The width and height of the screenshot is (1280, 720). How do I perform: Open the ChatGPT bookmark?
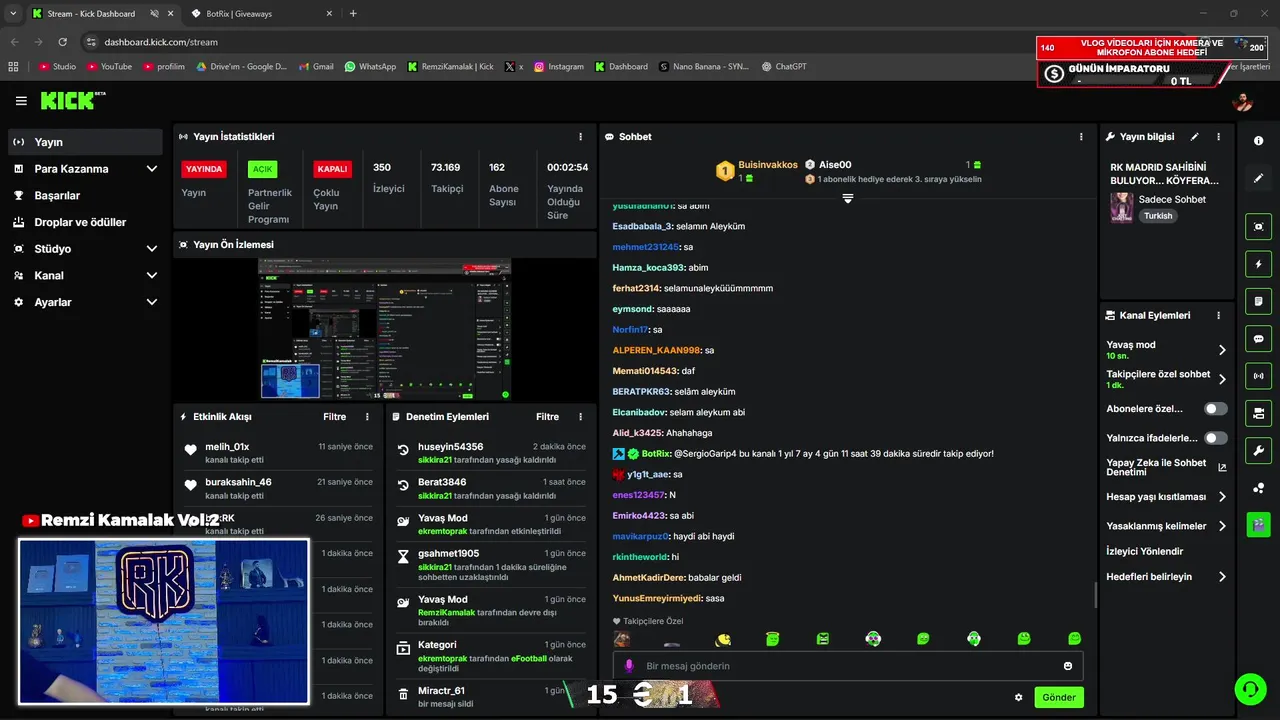click(784, 66)
